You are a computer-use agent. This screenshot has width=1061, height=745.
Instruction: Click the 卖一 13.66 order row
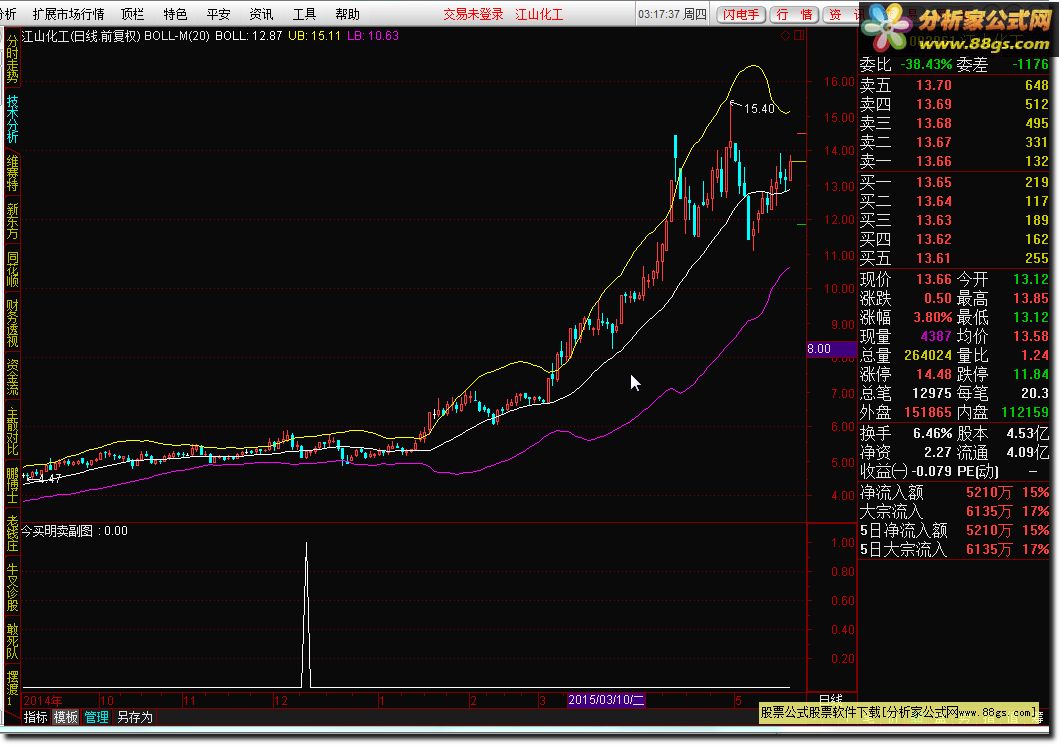(x=953, y=161)
